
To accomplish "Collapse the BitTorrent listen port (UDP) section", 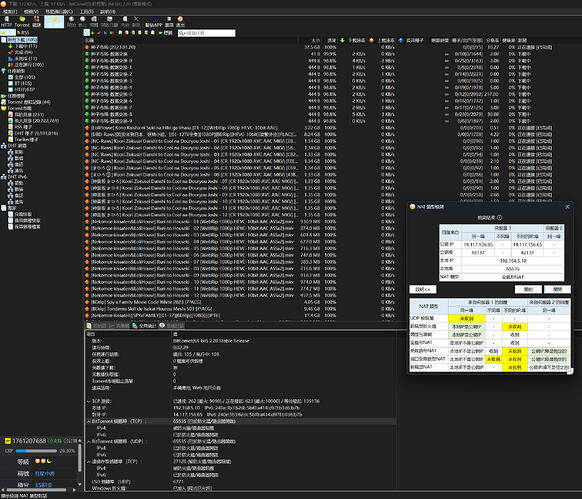I will coord(88,441).
